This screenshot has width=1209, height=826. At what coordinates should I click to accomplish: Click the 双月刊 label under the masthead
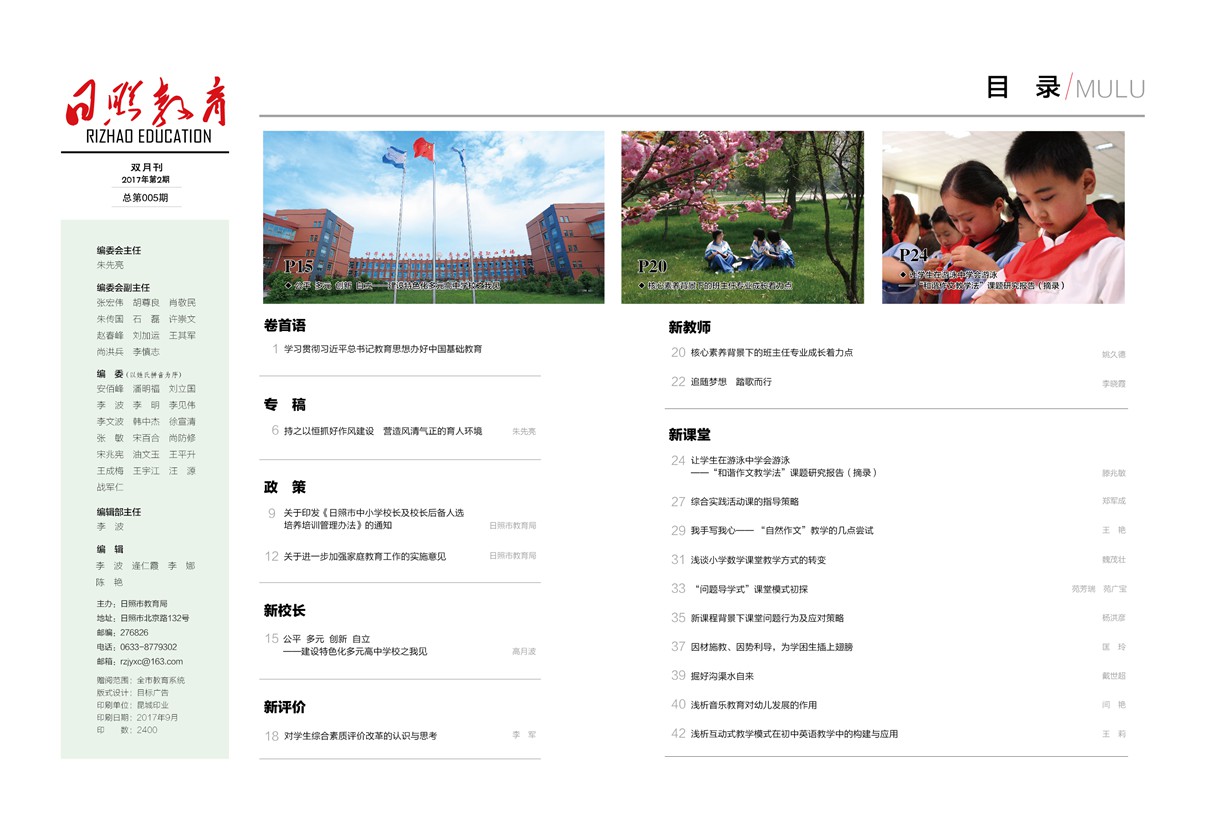(145, 167)
